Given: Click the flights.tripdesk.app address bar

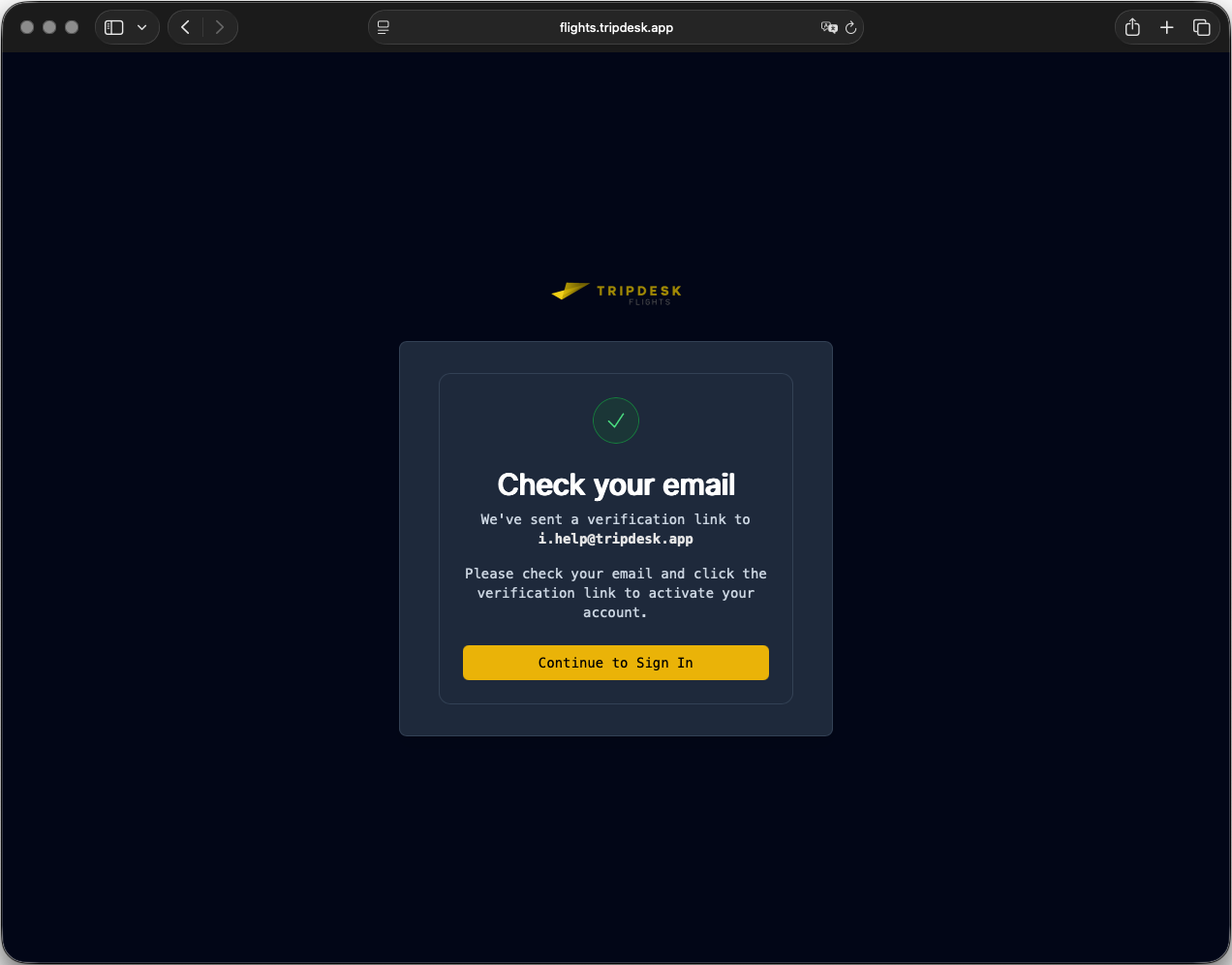Looking at the screenshot, I should 616,27.
